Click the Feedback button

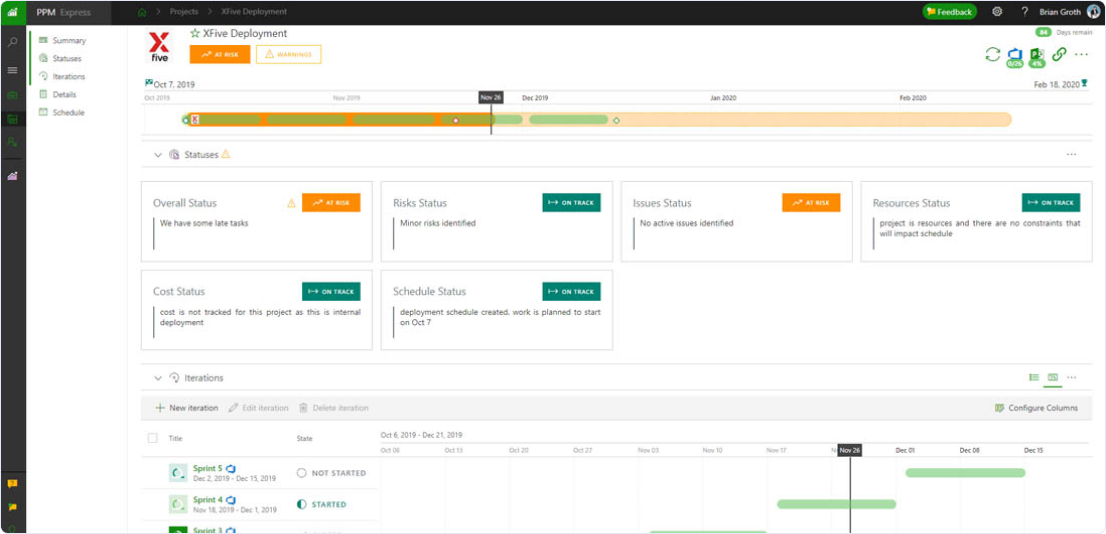pyautogui.click(x=949, y=12)
